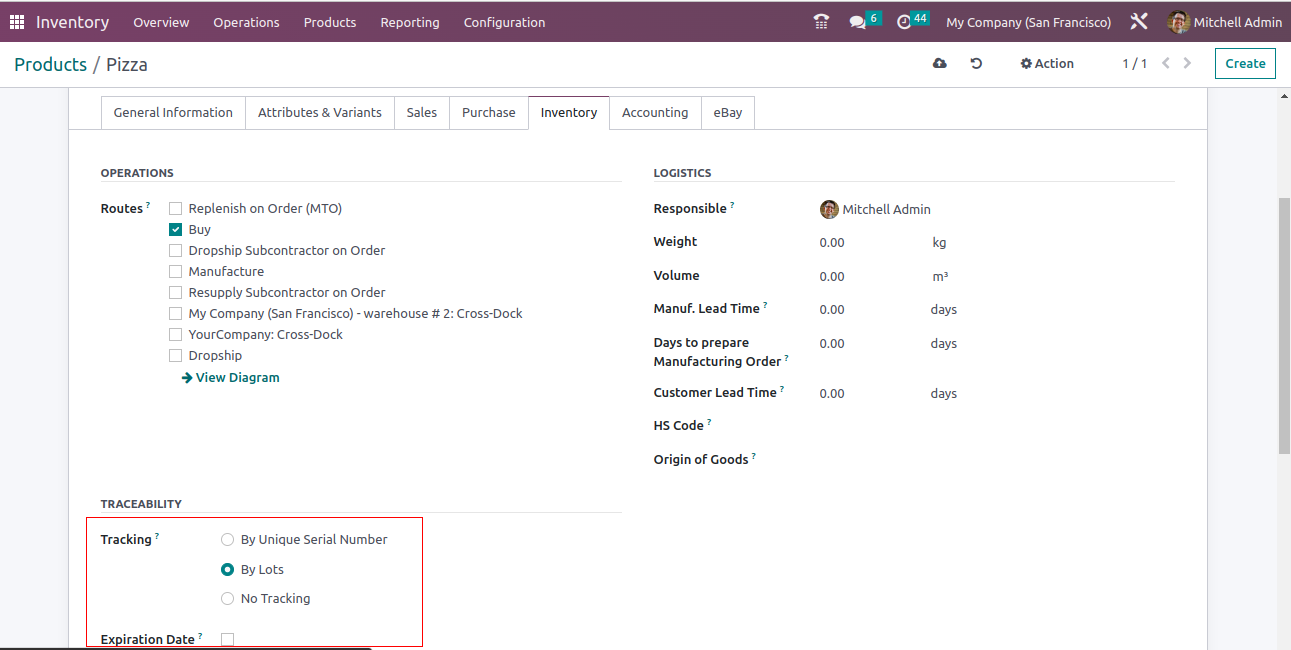Click the Create button
This screenshot has height=650, width=1291.
[1245, 64]
